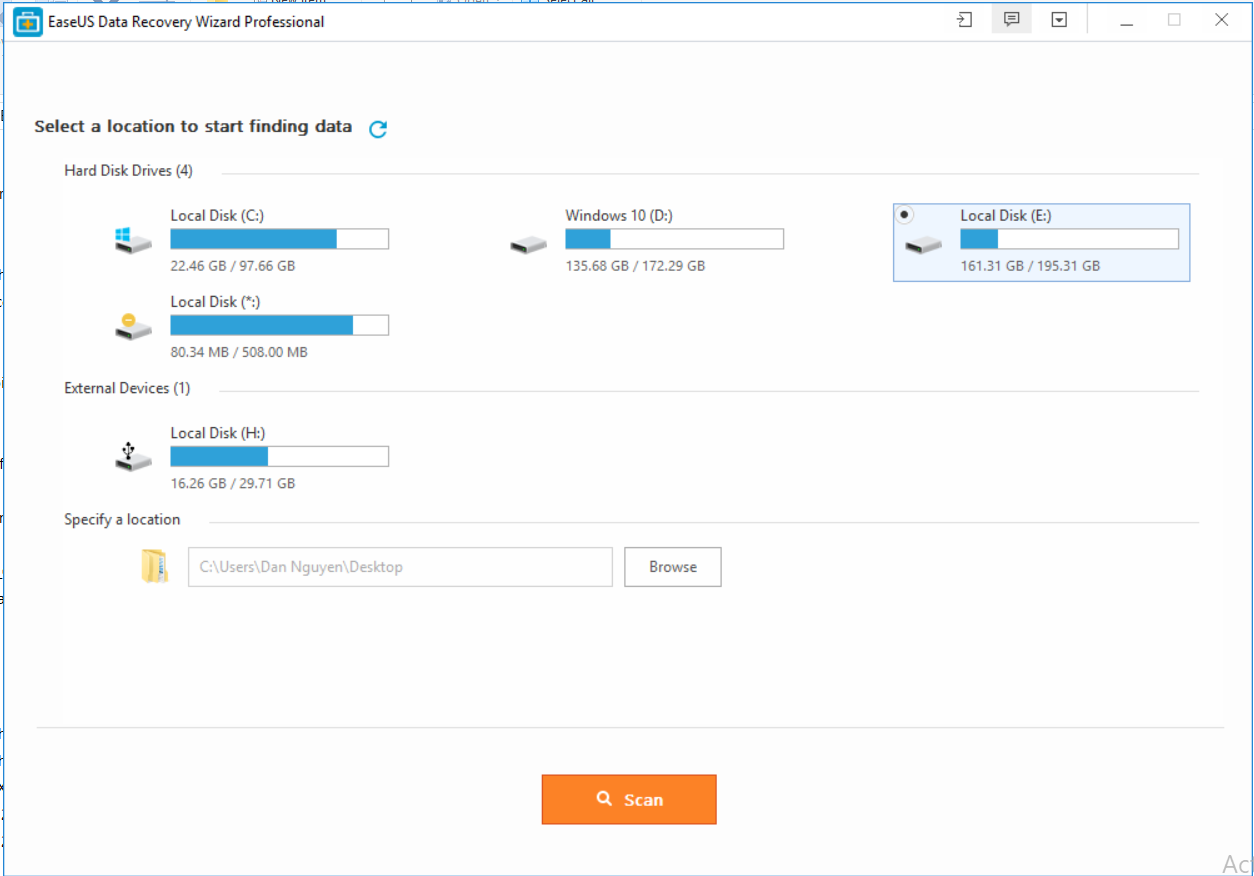Select the Local Disk (*:) drive icon
Screen dimensions: 1254x876
(x=133, y=326)
